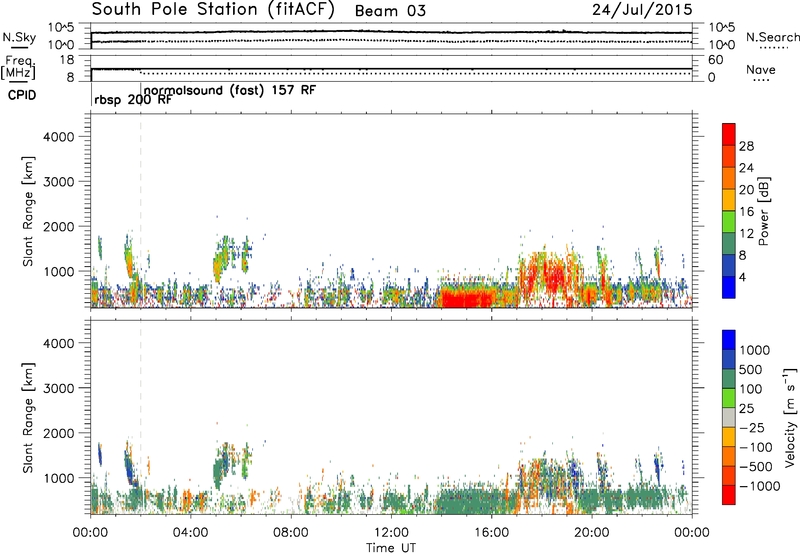Click the 04:00 time tick label
Viewport: 800px width, 554px height.
[x=191, y=533]
